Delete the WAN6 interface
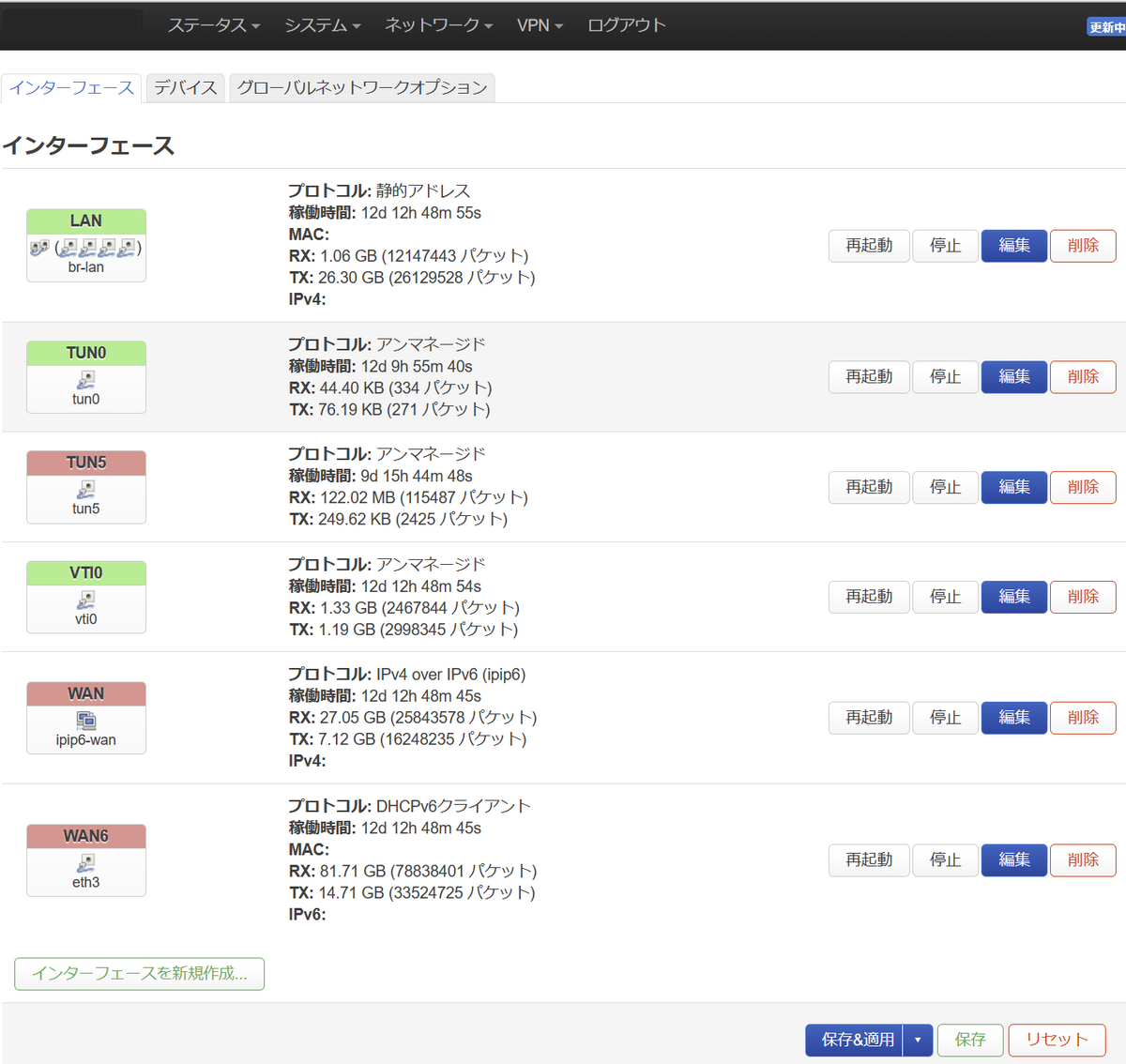The height and width of the screenshot is (1064, 1126). (x=1083, y=860)
